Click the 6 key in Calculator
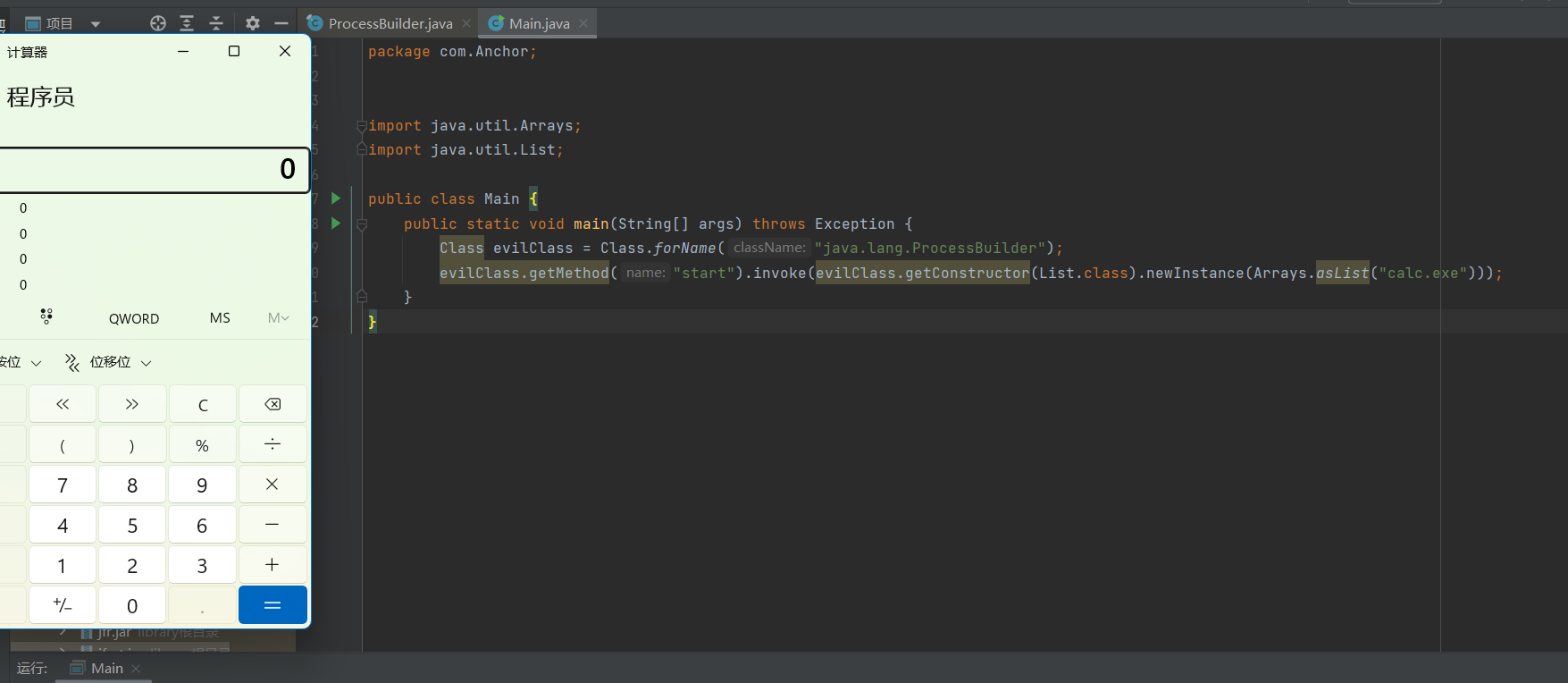This screenshot has height=683, width=1568. pos(203,525)
